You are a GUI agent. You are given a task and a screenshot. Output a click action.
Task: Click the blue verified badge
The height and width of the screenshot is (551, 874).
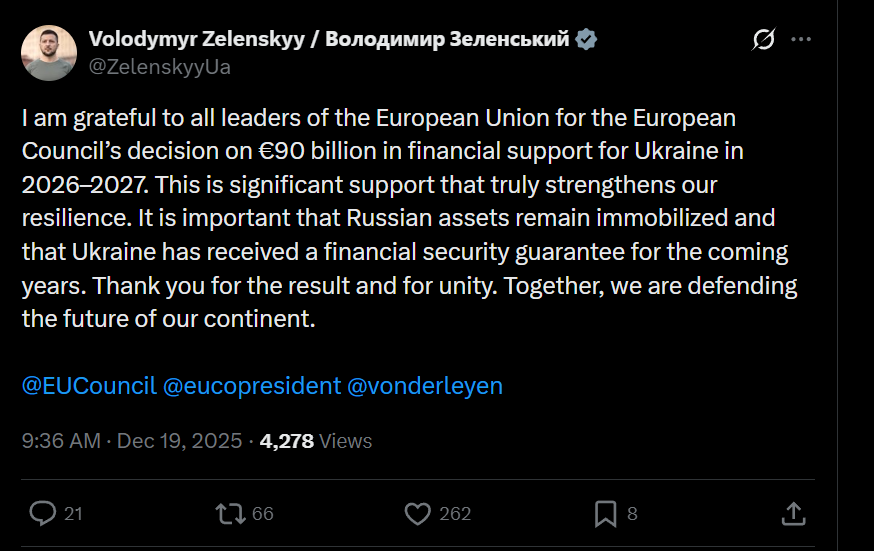(586, 39)
